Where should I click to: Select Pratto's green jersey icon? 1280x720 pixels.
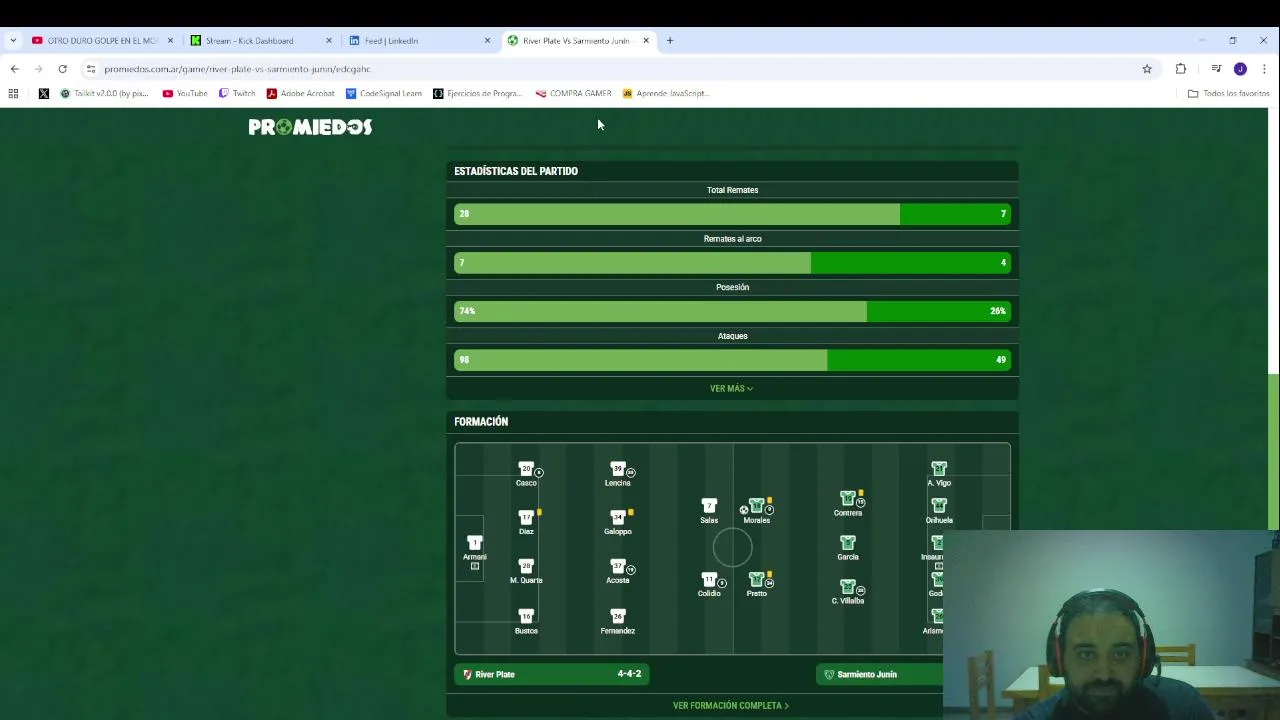tap(757, 580)
